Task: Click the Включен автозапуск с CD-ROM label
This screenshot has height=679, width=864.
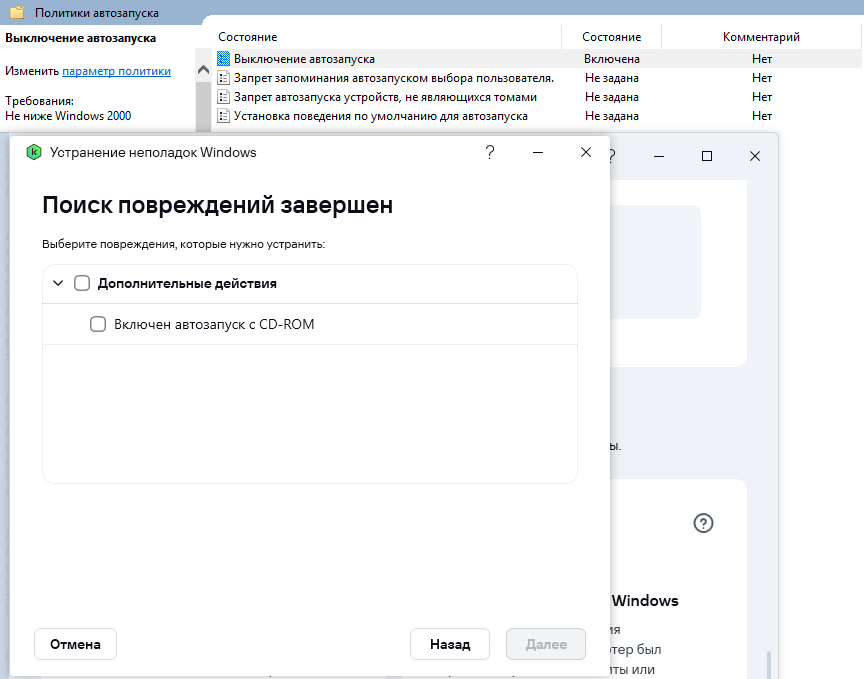Action: click(x=214, y=324)
